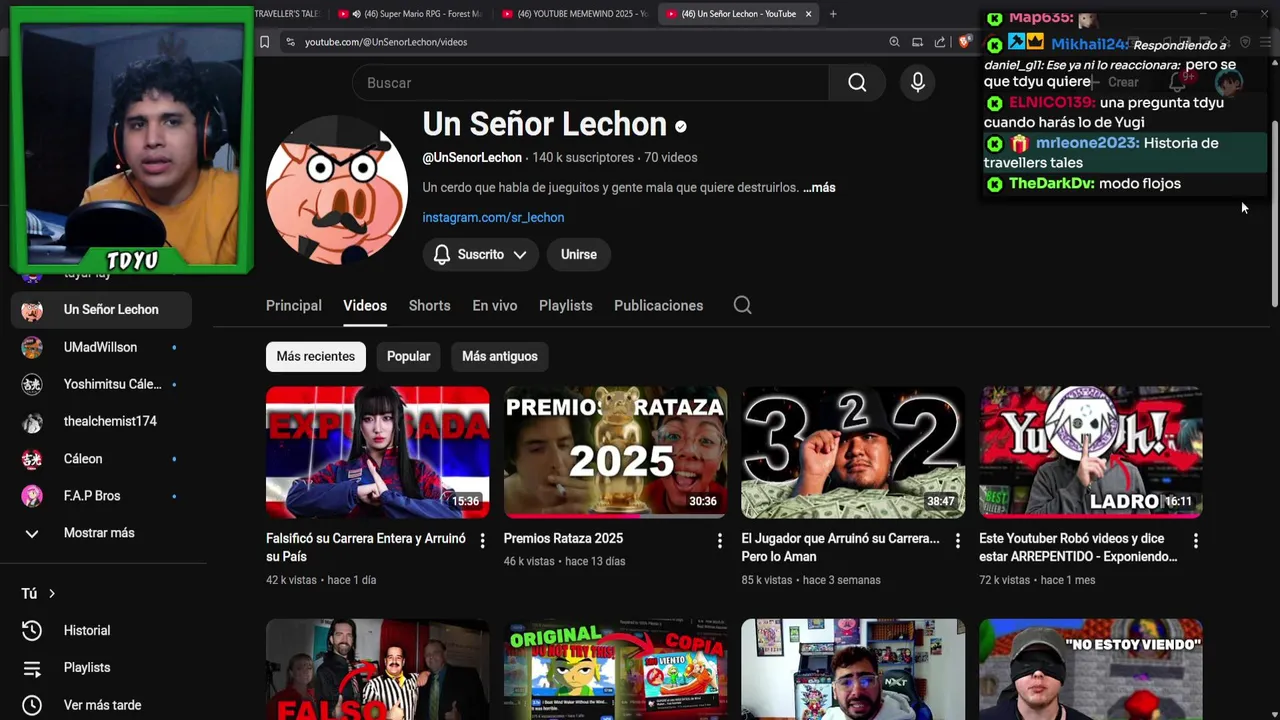
Task: Click the @UnSenorLechon handle text
Action: coord(472,158)
